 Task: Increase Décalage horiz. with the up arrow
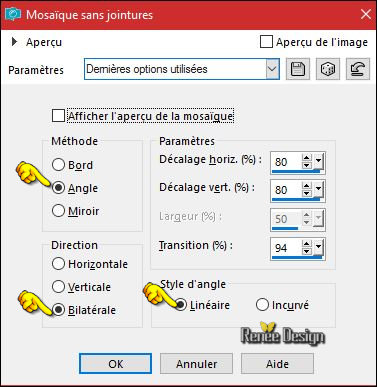pyautogui.click(x=307, y=158)
